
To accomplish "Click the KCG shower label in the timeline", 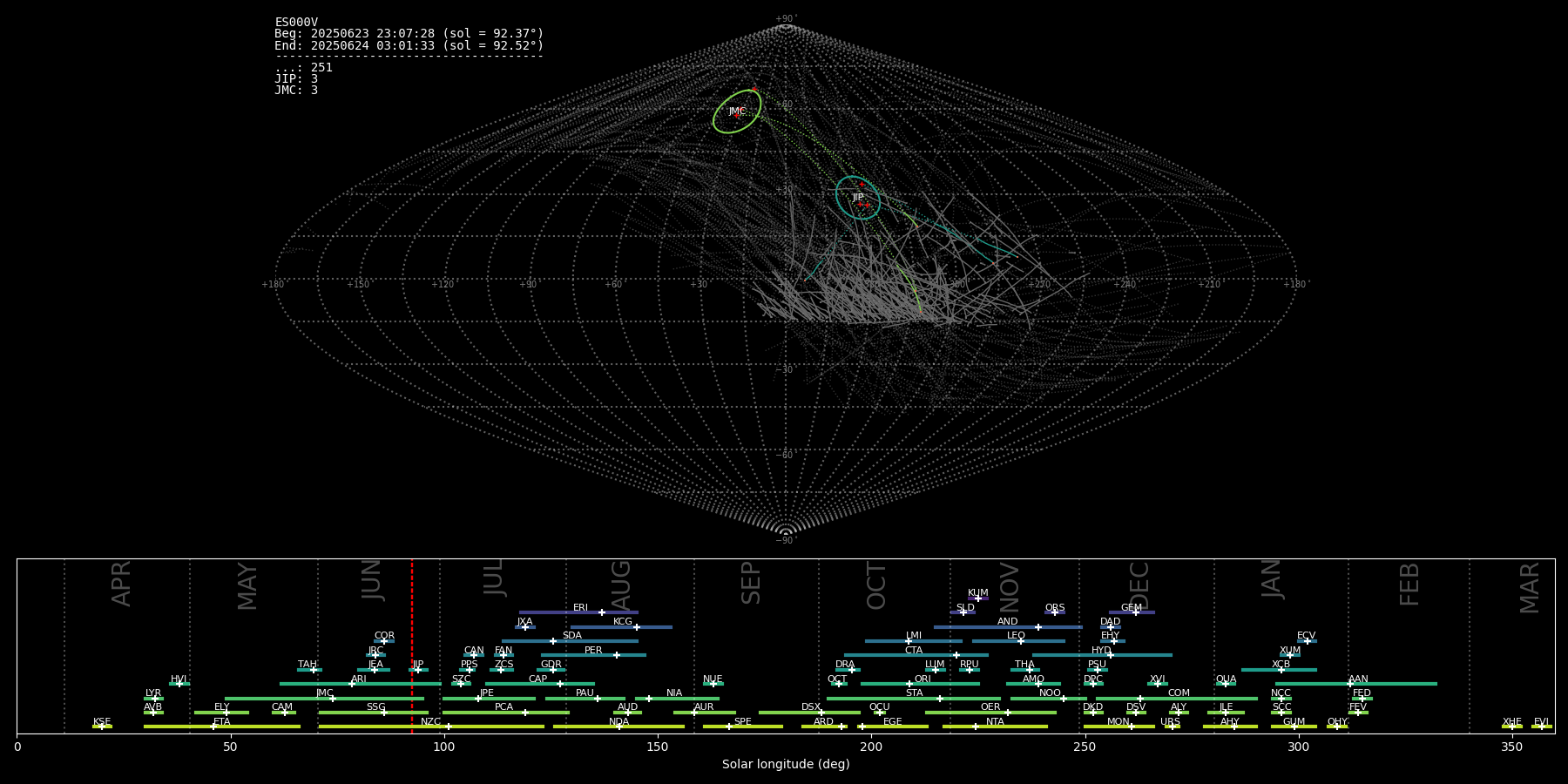I will (623, 622).
